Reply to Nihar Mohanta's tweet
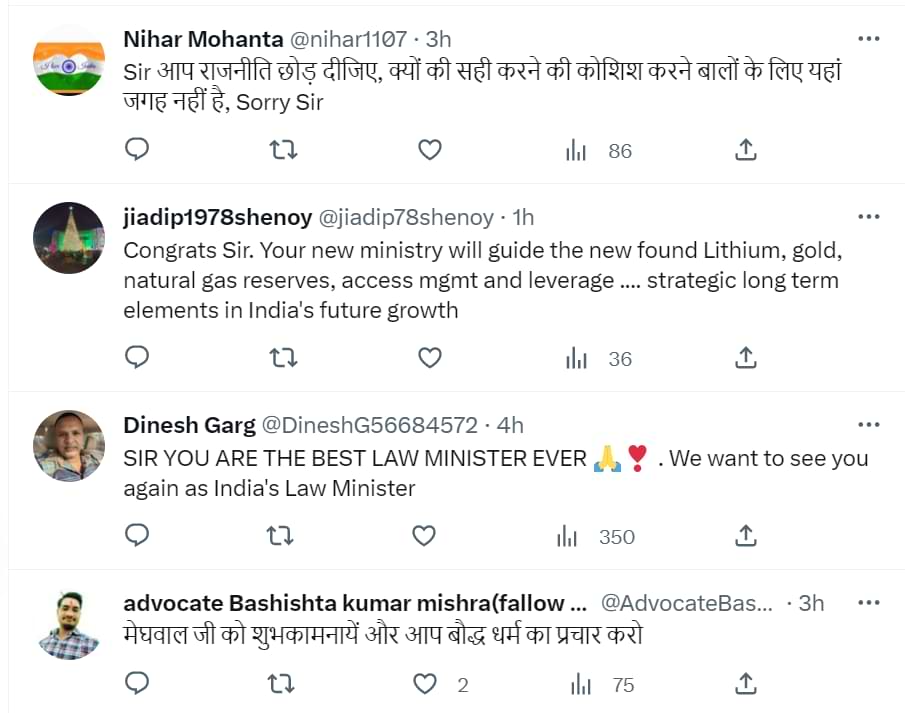 click(137, 150)
